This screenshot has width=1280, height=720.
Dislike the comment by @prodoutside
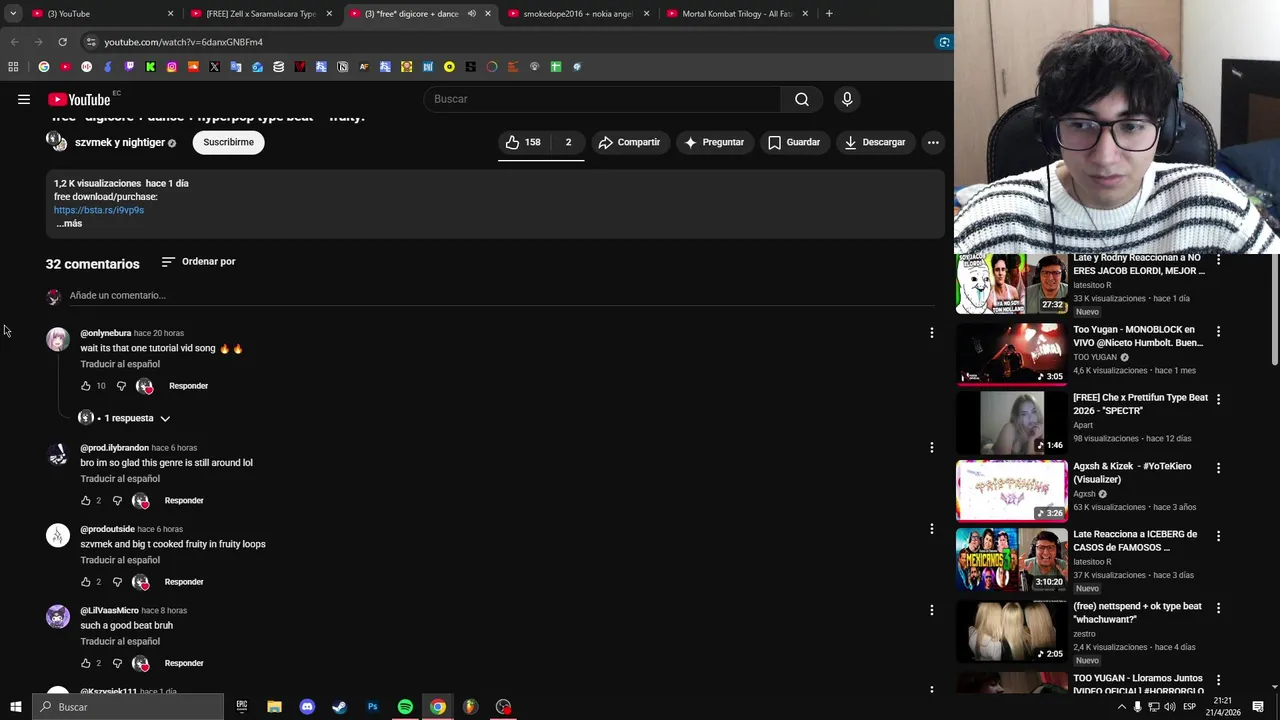click(117, 582)
